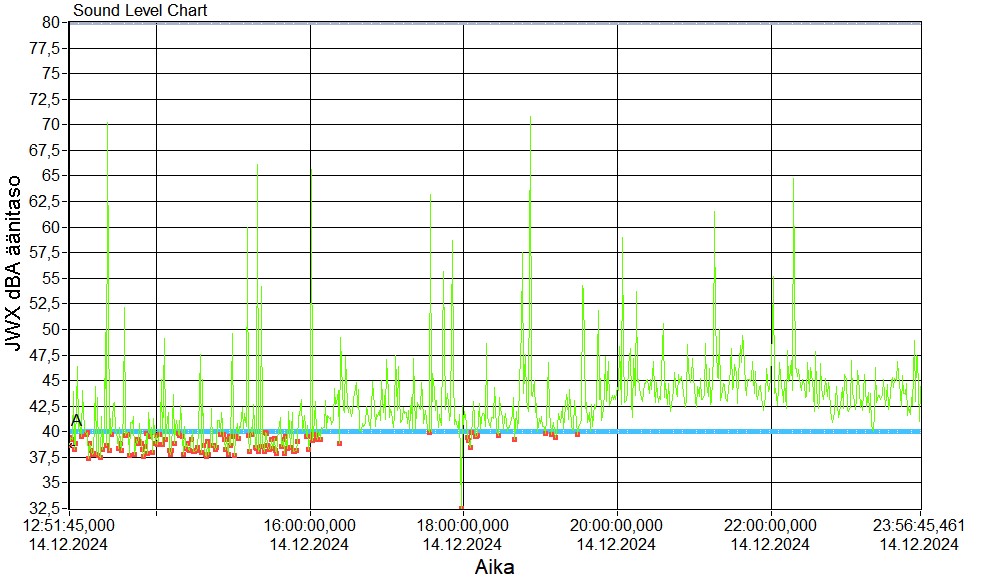Screen dimensions: 990x588
Task: Click the first green spike reaching 70 dB
Action: coord(107,124)
